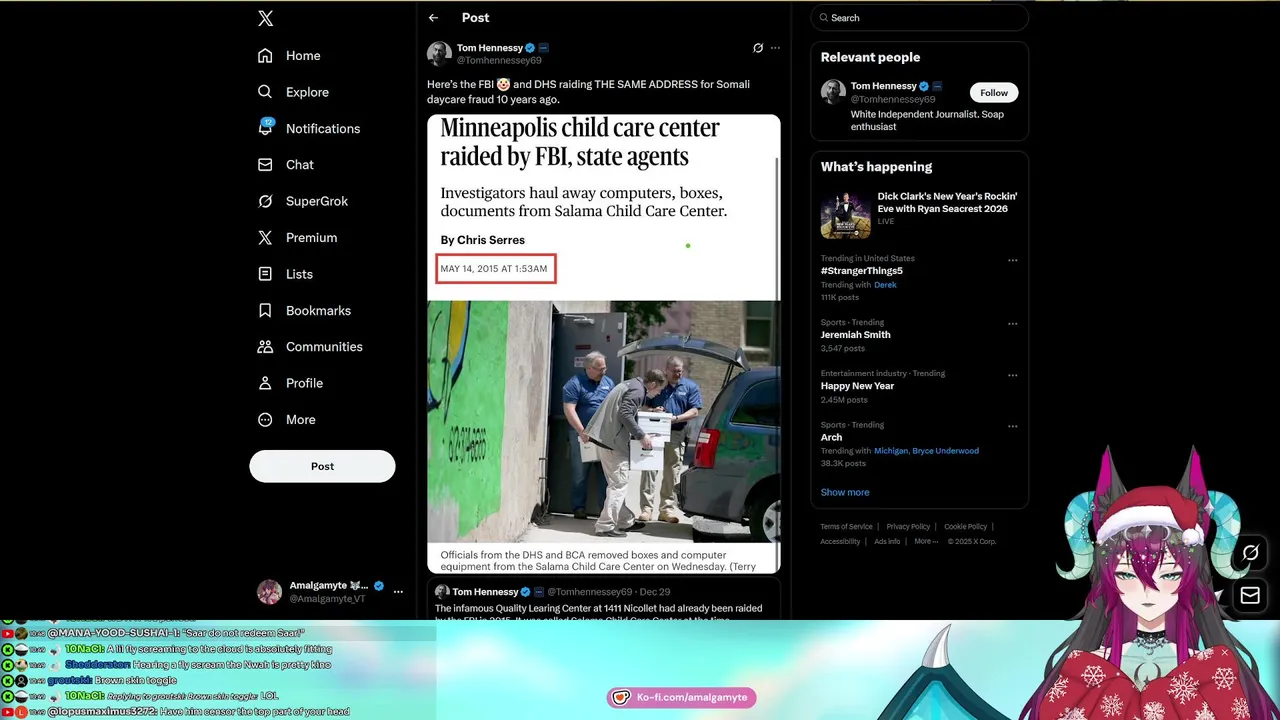Image resolution: width=1280 pixels, height=720 pixels.
Task: Open post's three-dot more menu
Action: pyautogui.click(x=775, y=48)
